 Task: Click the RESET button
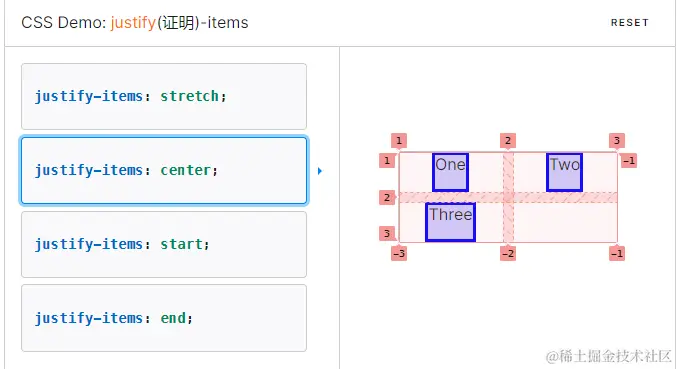(630, 23)
